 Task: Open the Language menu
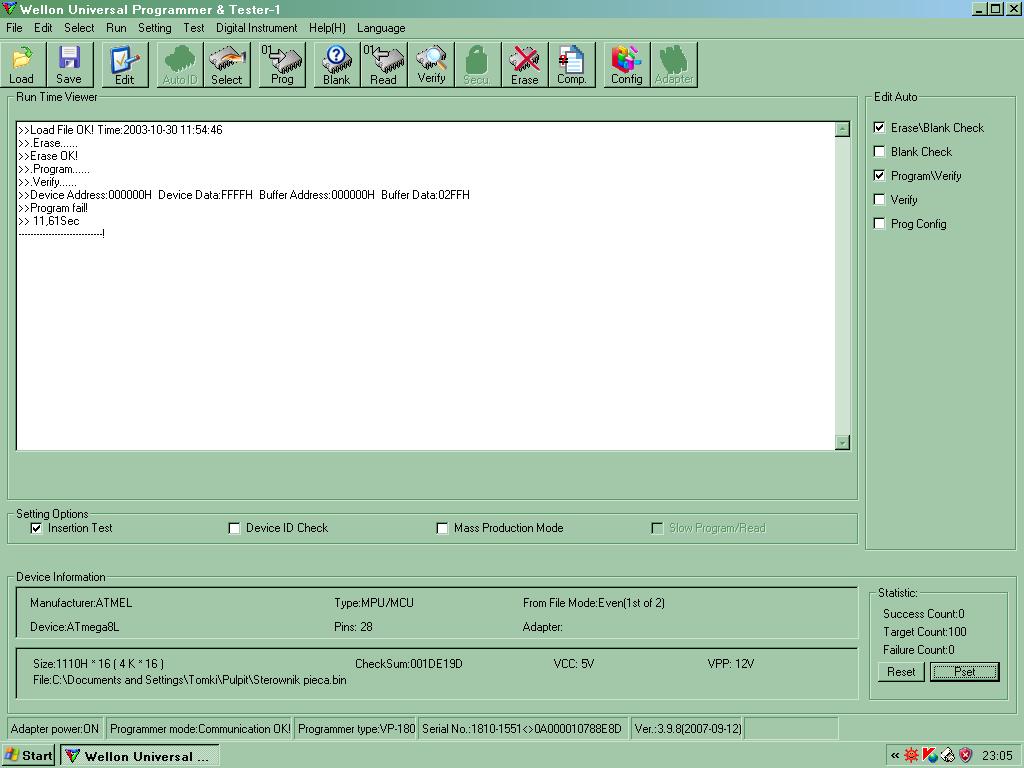(381, 28)
